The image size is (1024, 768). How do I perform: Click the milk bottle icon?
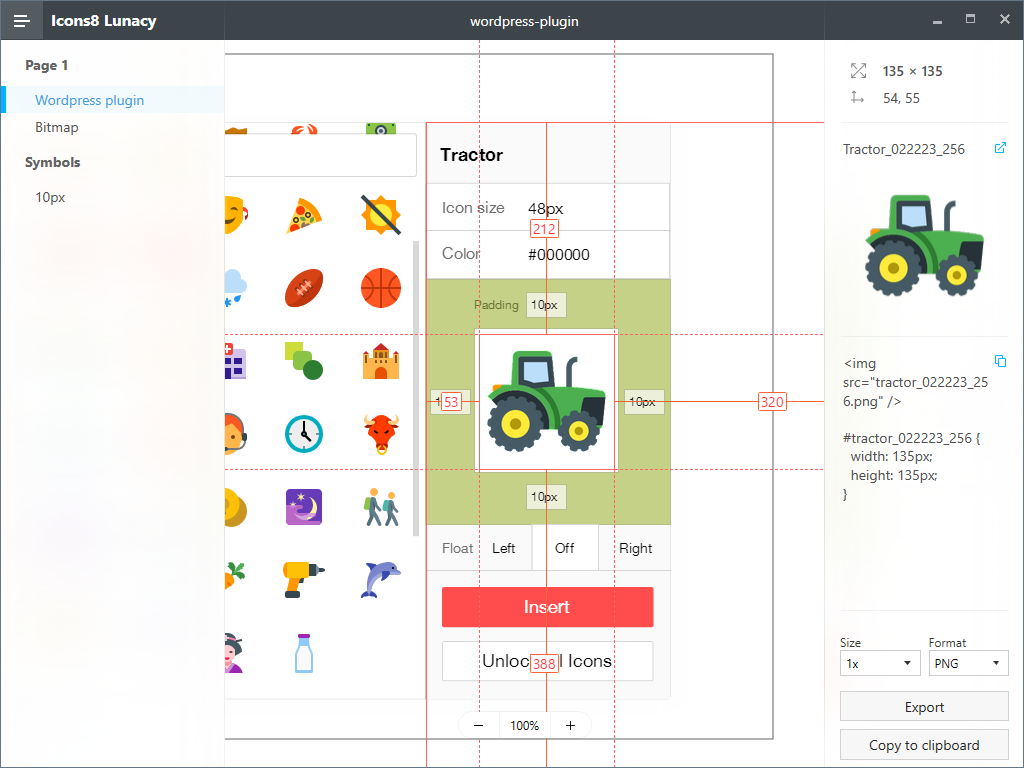[x=304, y=653]
